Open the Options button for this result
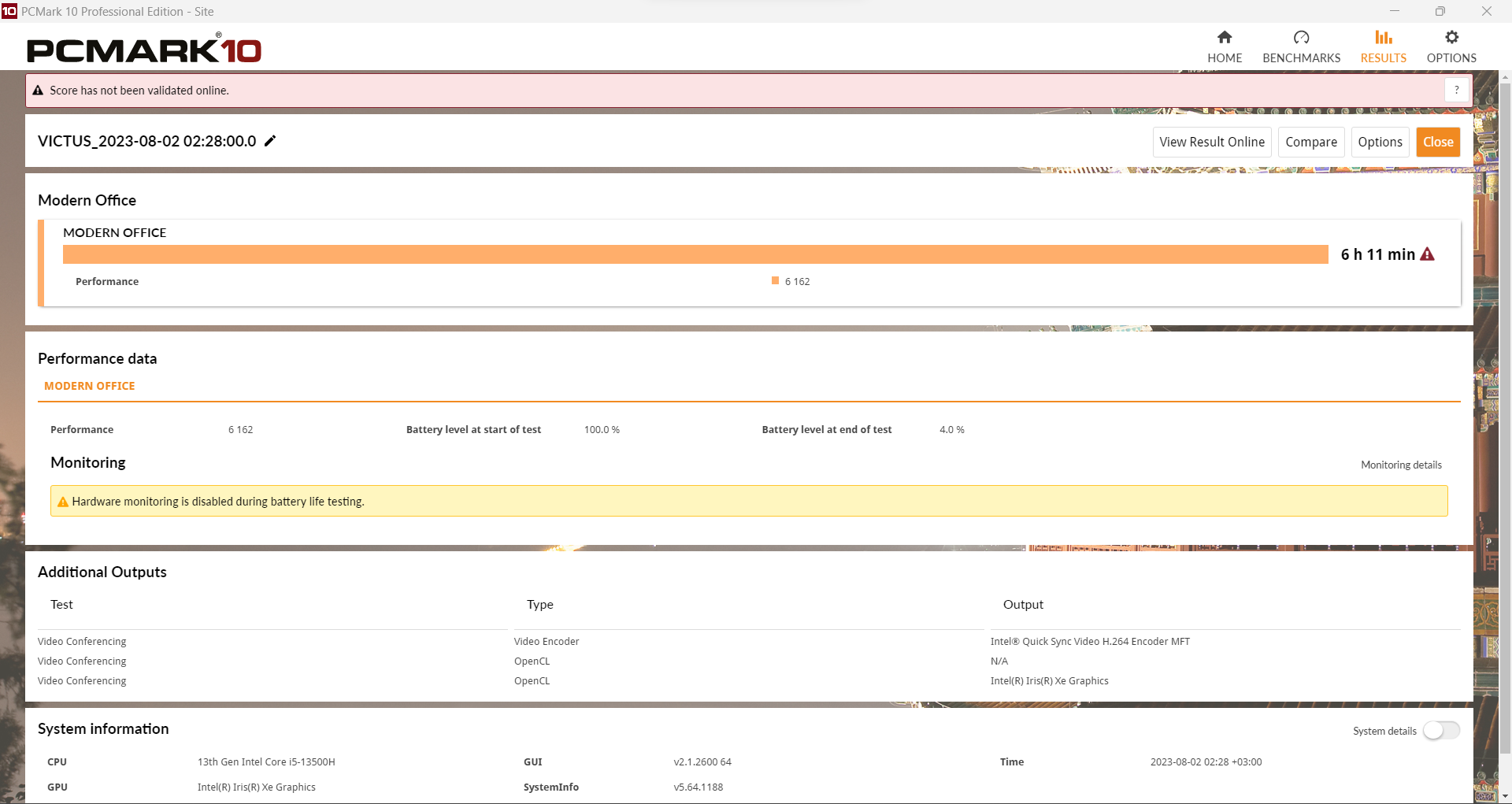Screen dimensions: 1512x804 (x=1380, y=143)
